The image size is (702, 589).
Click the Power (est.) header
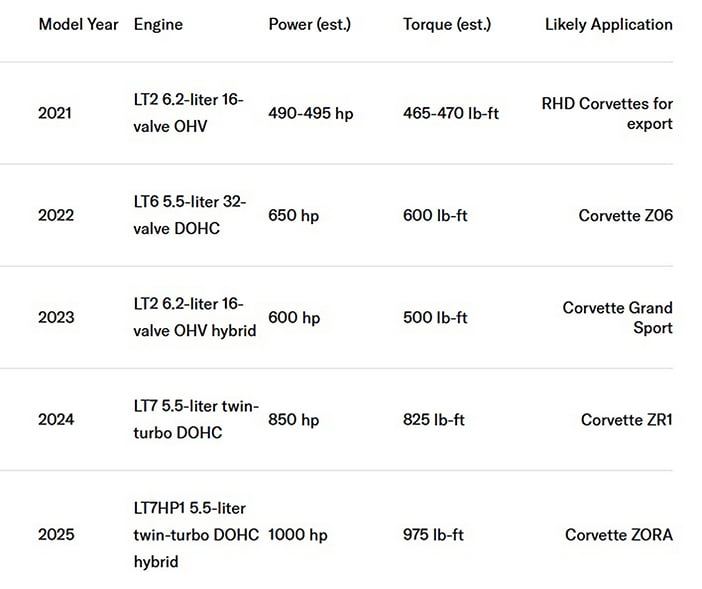tap(309, 25)
